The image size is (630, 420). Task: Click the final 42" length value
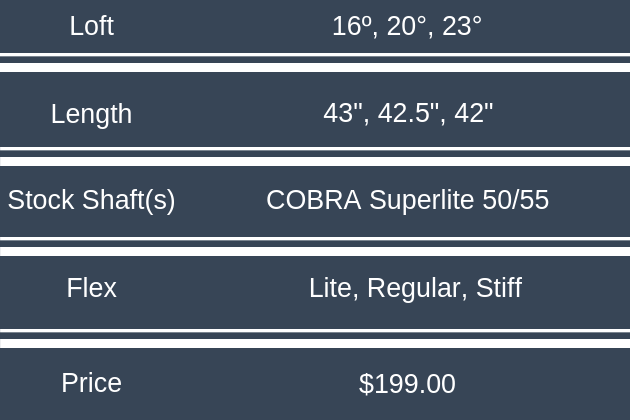click(473, 113)
